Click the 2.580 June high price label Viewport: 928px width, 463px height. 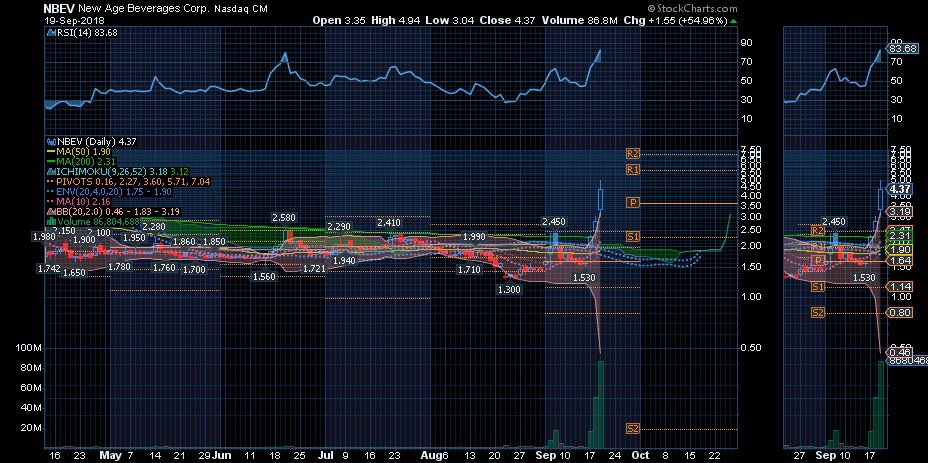(x=283, y=217)
